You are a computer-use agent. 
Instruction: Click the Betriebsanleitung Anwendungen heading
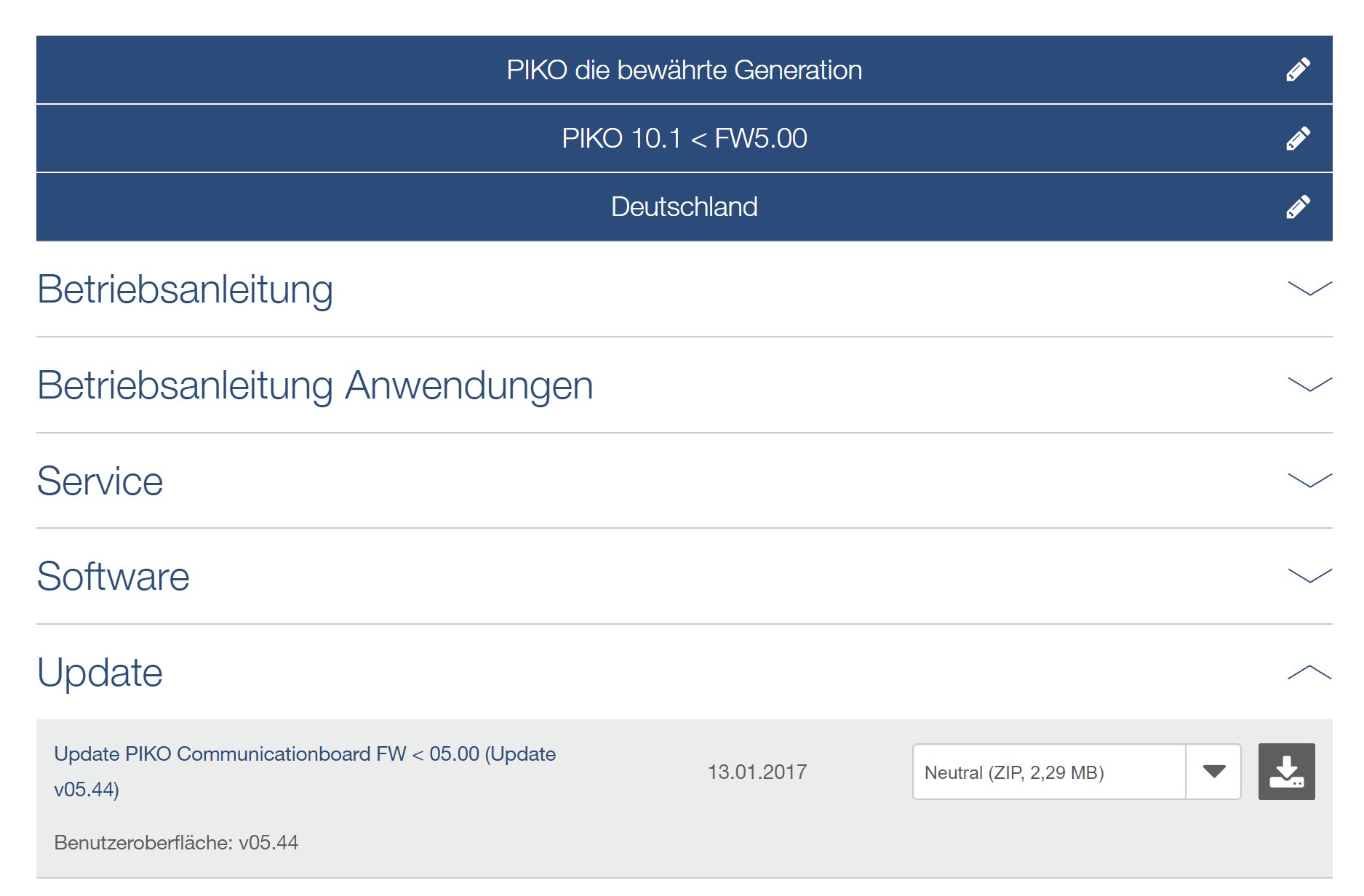(x=315, y=385)
